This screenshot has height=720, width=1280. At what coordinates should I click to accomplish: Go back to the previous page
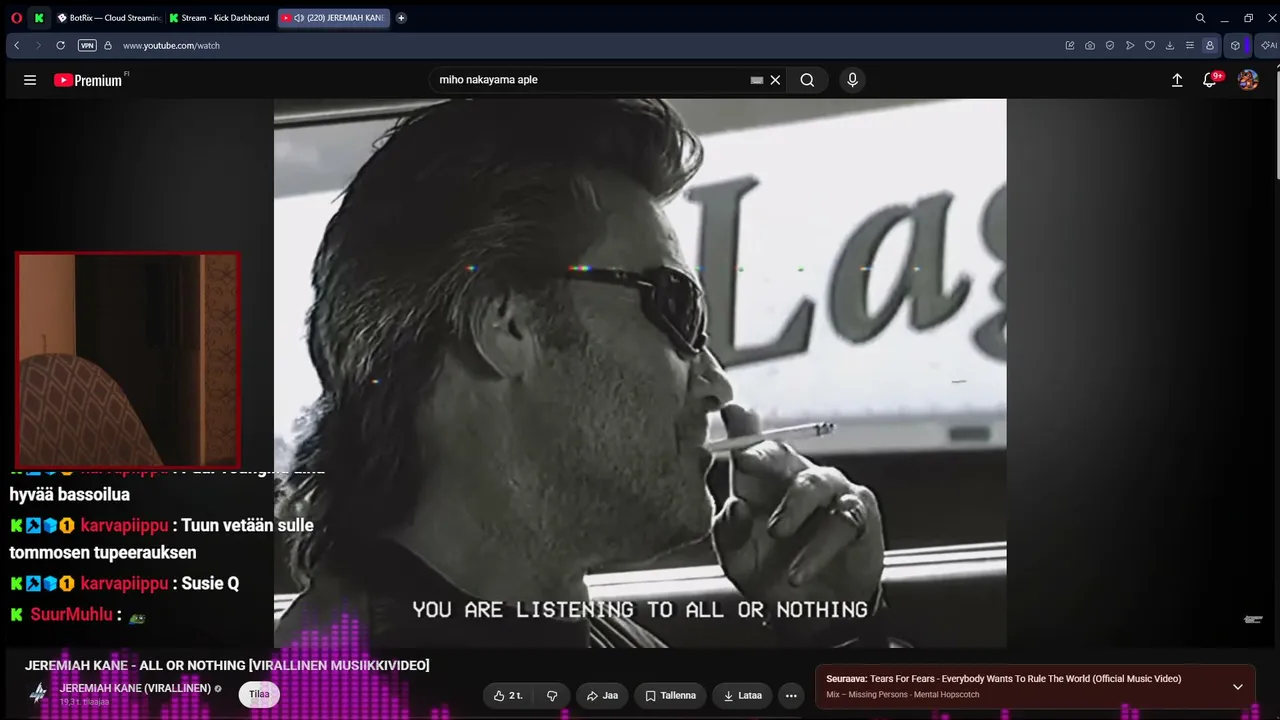pyautogui.click(x=17, y=45)
